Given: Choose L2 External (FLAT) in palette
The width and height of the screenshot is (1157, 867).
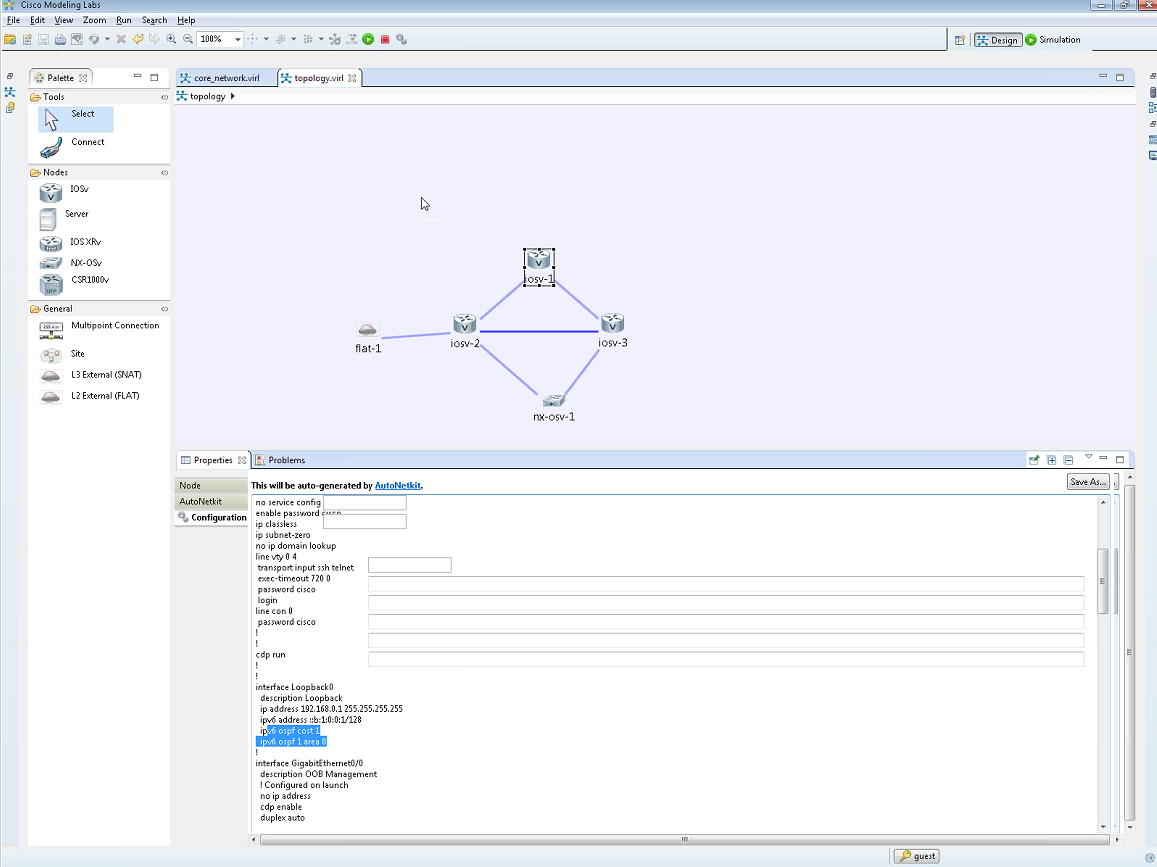Looking at the screenshot, I should [x=89, y=396].
